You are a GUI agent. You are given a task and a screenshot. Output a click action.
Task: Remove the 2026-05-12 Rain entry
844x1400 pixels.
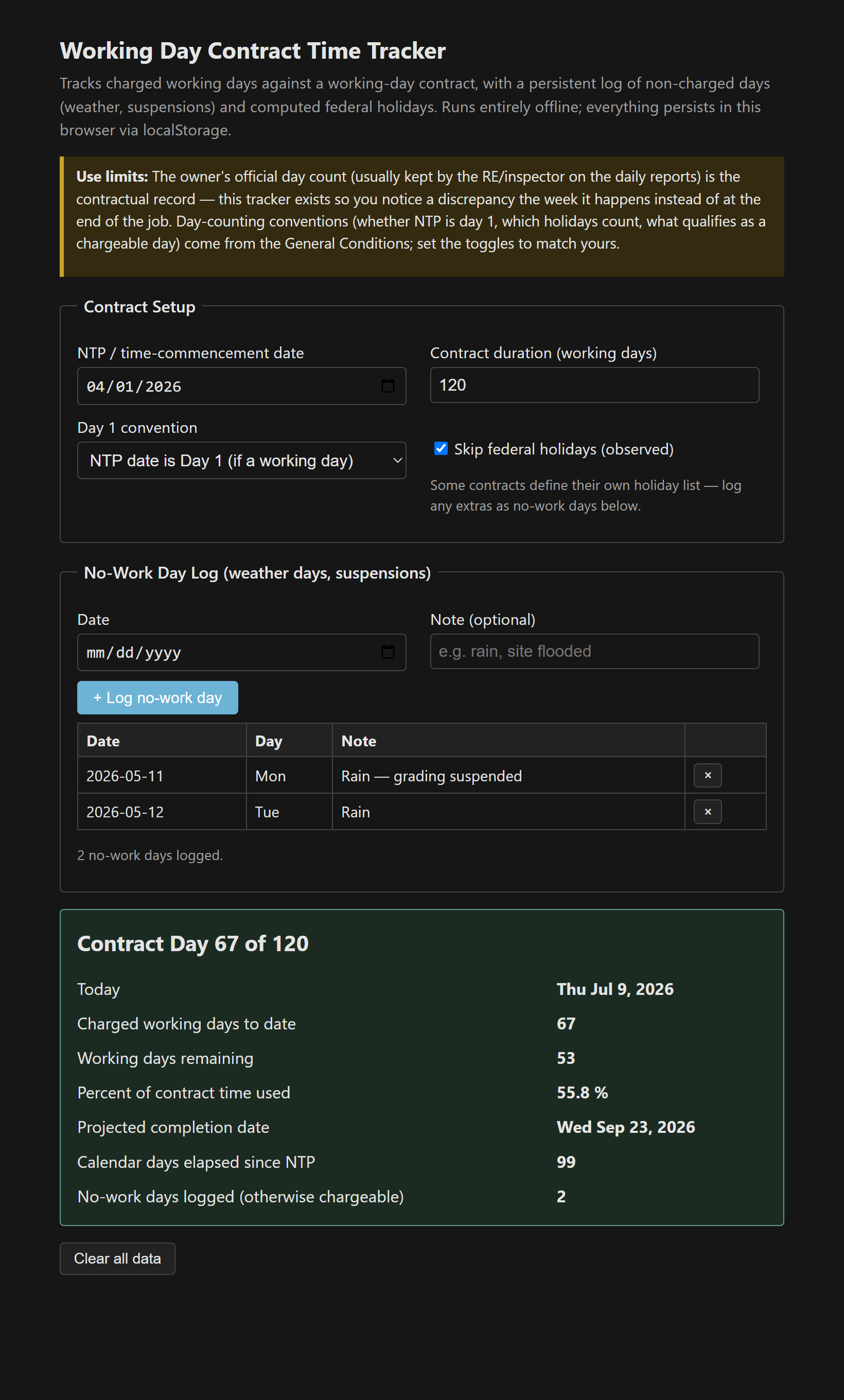(x=708, y=812)
